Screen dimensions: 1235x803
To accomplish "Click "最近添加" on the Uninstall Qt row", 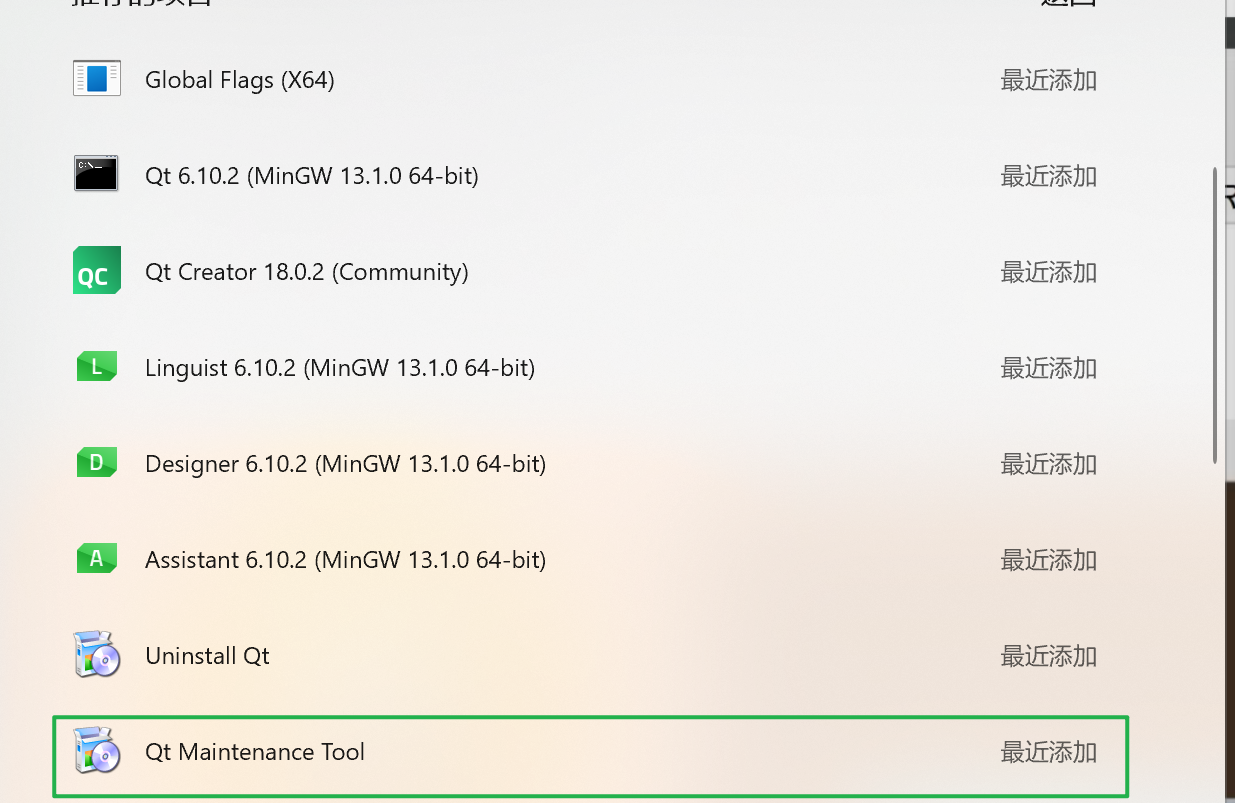I will pyautogui.click(x=1049, y=656).
